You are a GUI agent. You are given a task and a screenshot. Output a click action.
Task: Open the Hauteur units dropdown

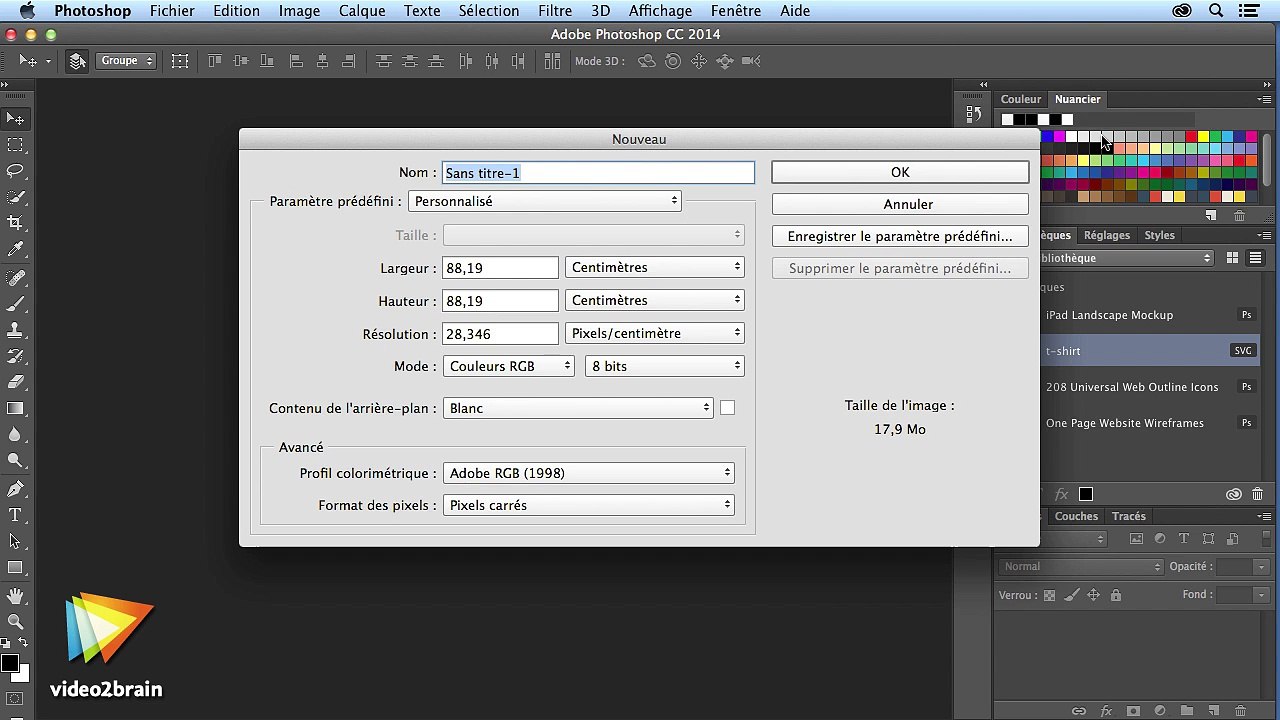pyautogui.click(x=655, y=300)
